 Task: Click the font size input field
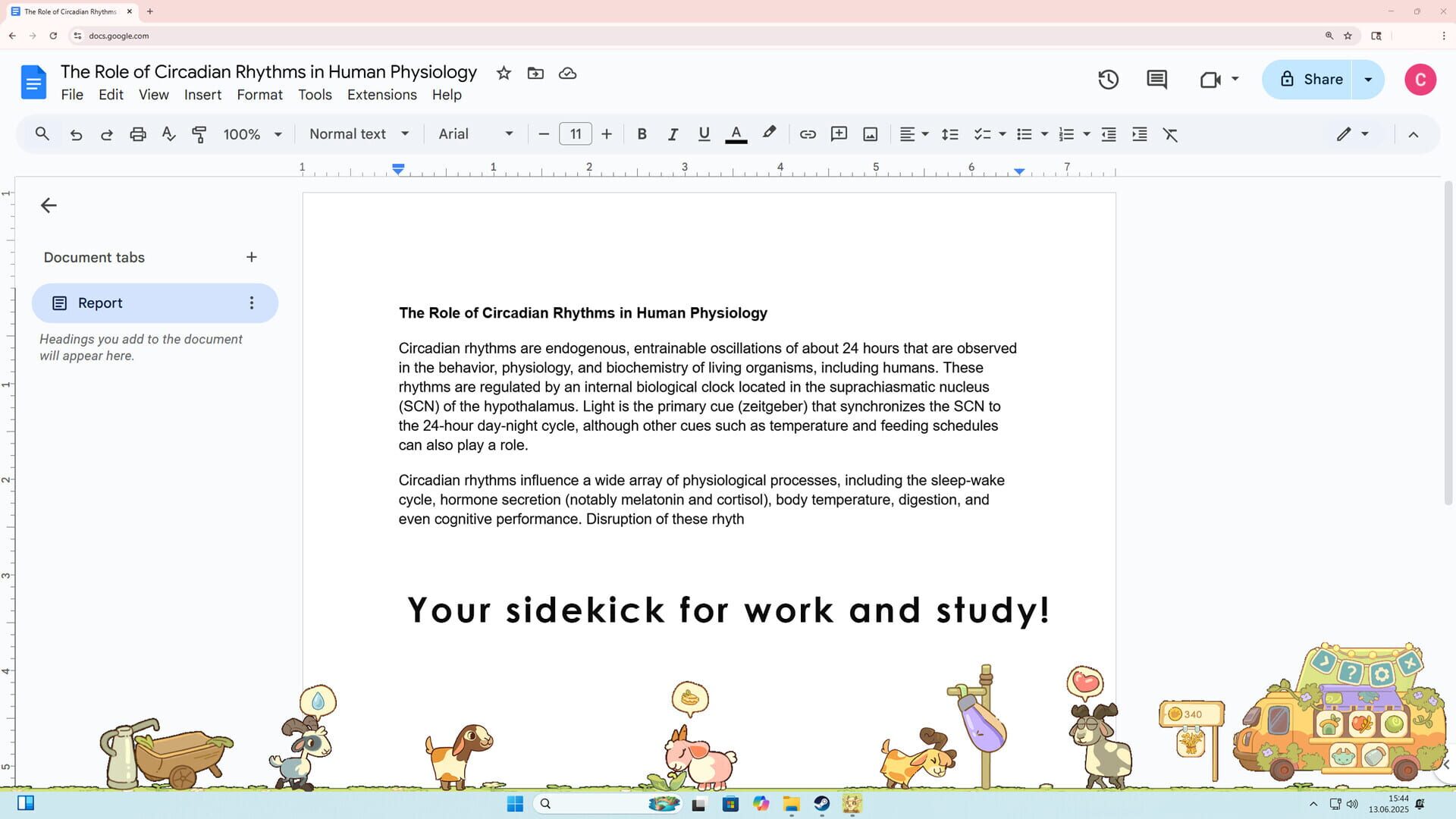tap(576, 133)
